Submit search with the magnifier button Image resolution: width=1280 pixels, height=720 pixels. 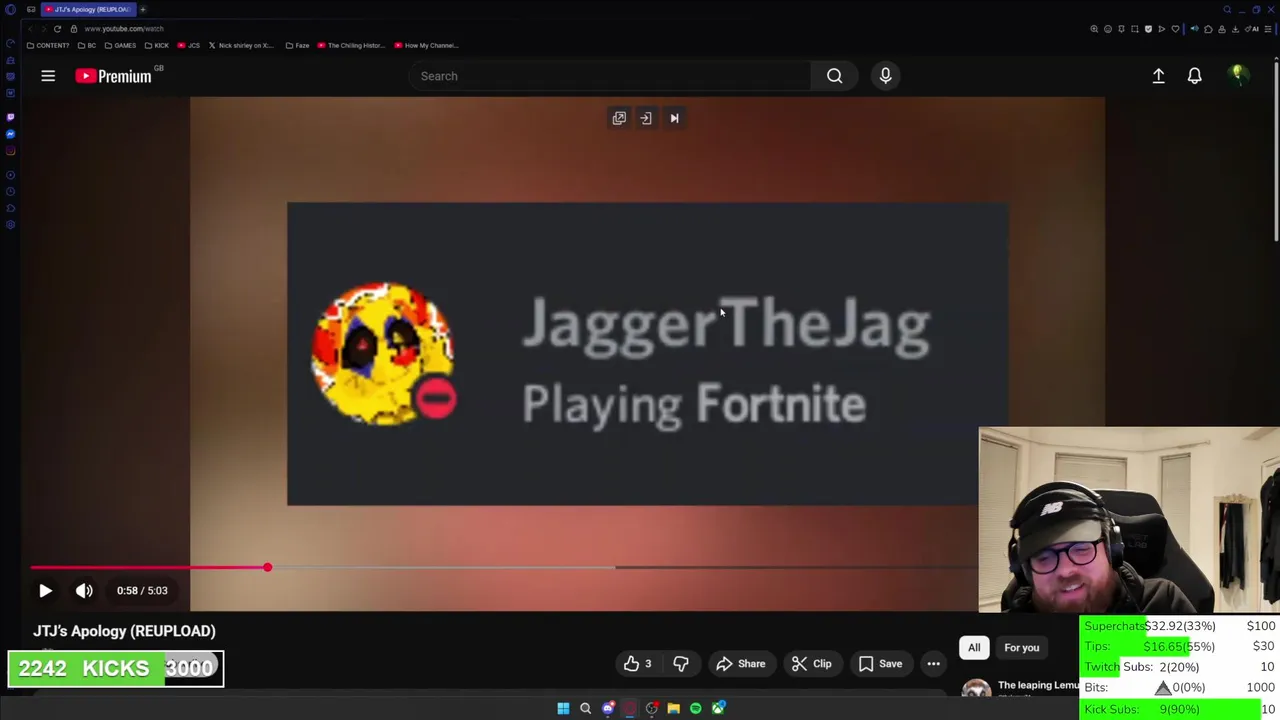pos(834,76)
